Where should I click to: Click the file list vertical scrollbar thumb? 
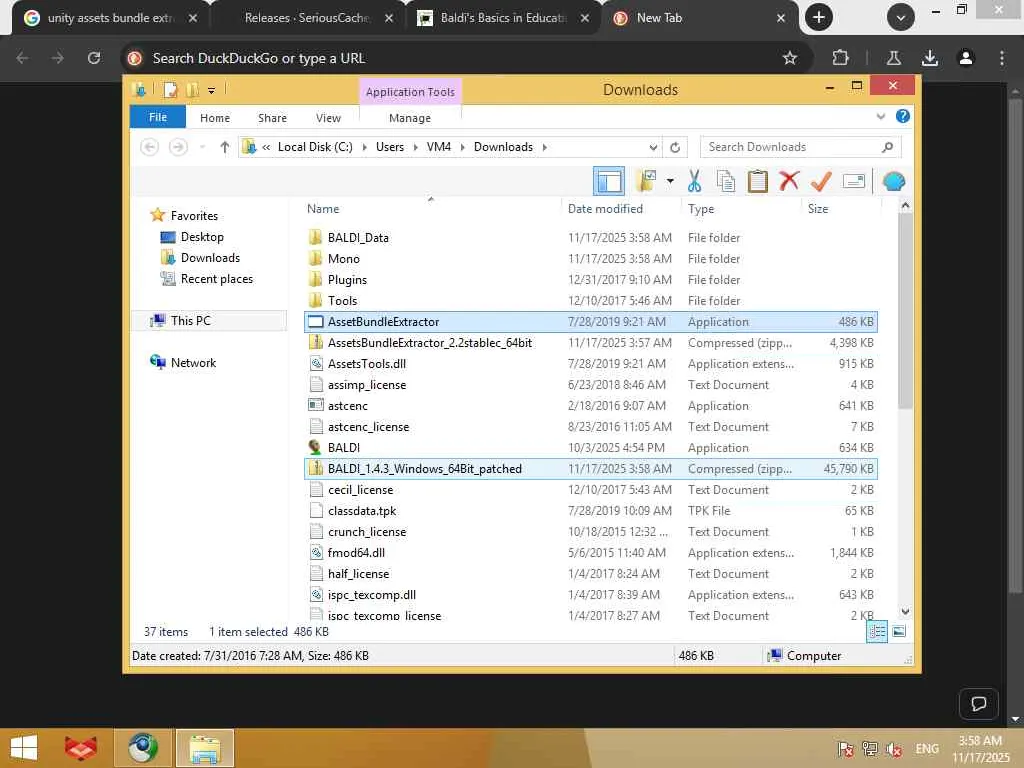(x=904, y=312)
